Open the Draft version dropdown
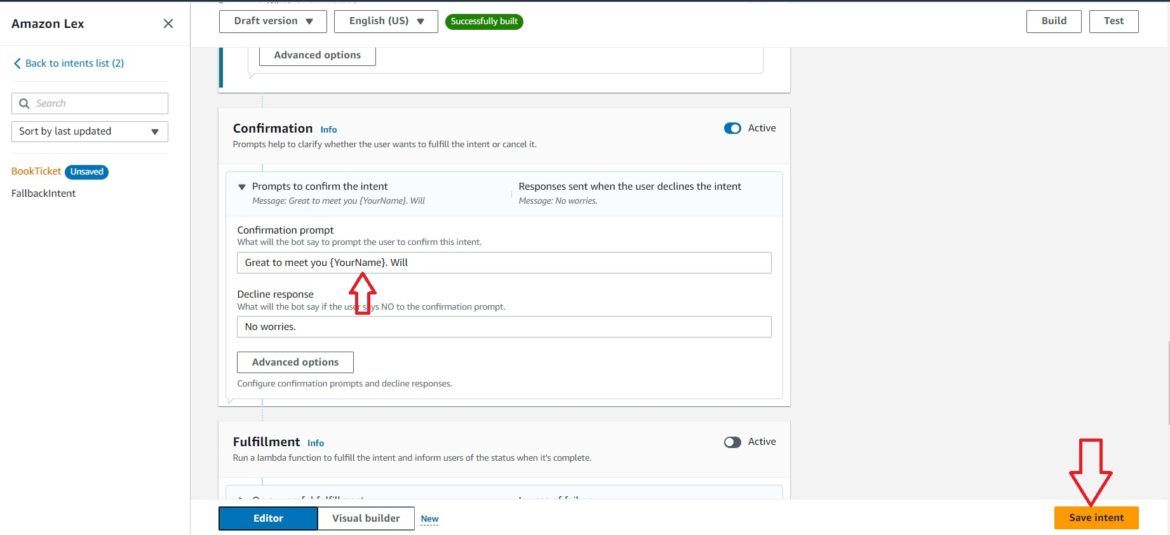This screenshot has width=1170, height=535. [272, 21]
